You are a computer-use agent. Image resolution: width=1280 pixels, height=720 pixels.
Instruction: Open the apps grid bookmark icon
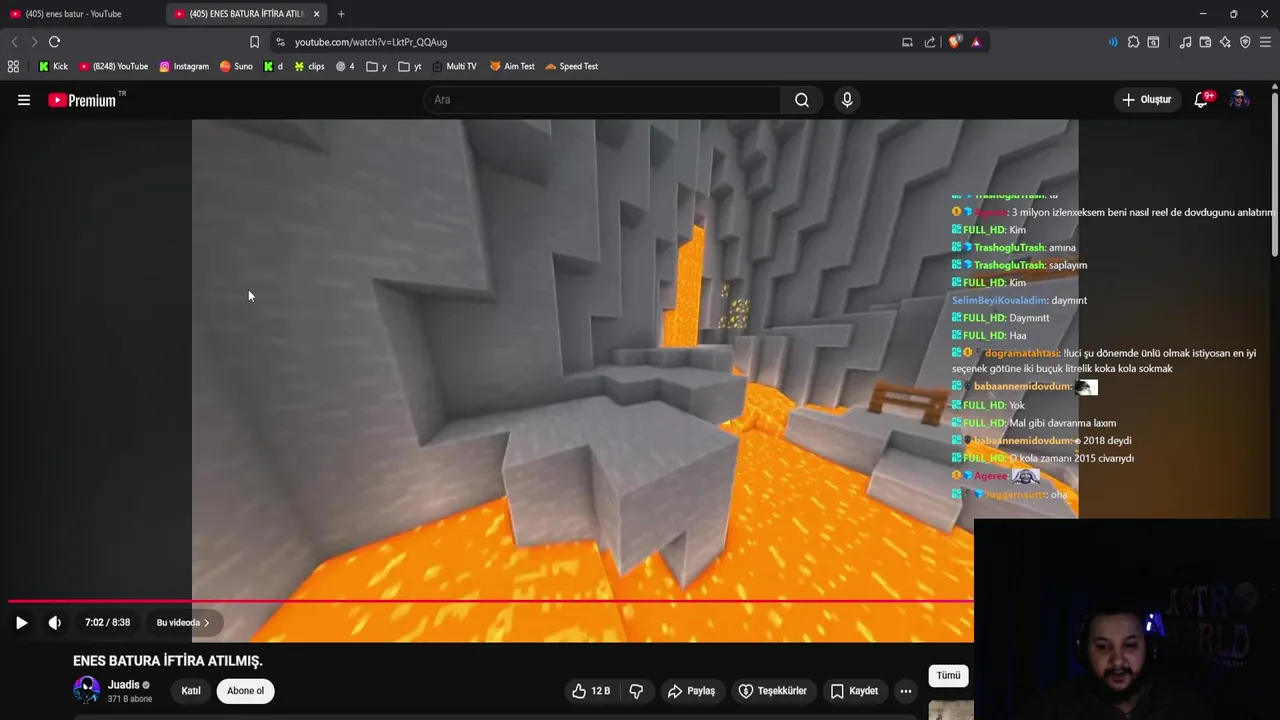click(x=13, y=67)
